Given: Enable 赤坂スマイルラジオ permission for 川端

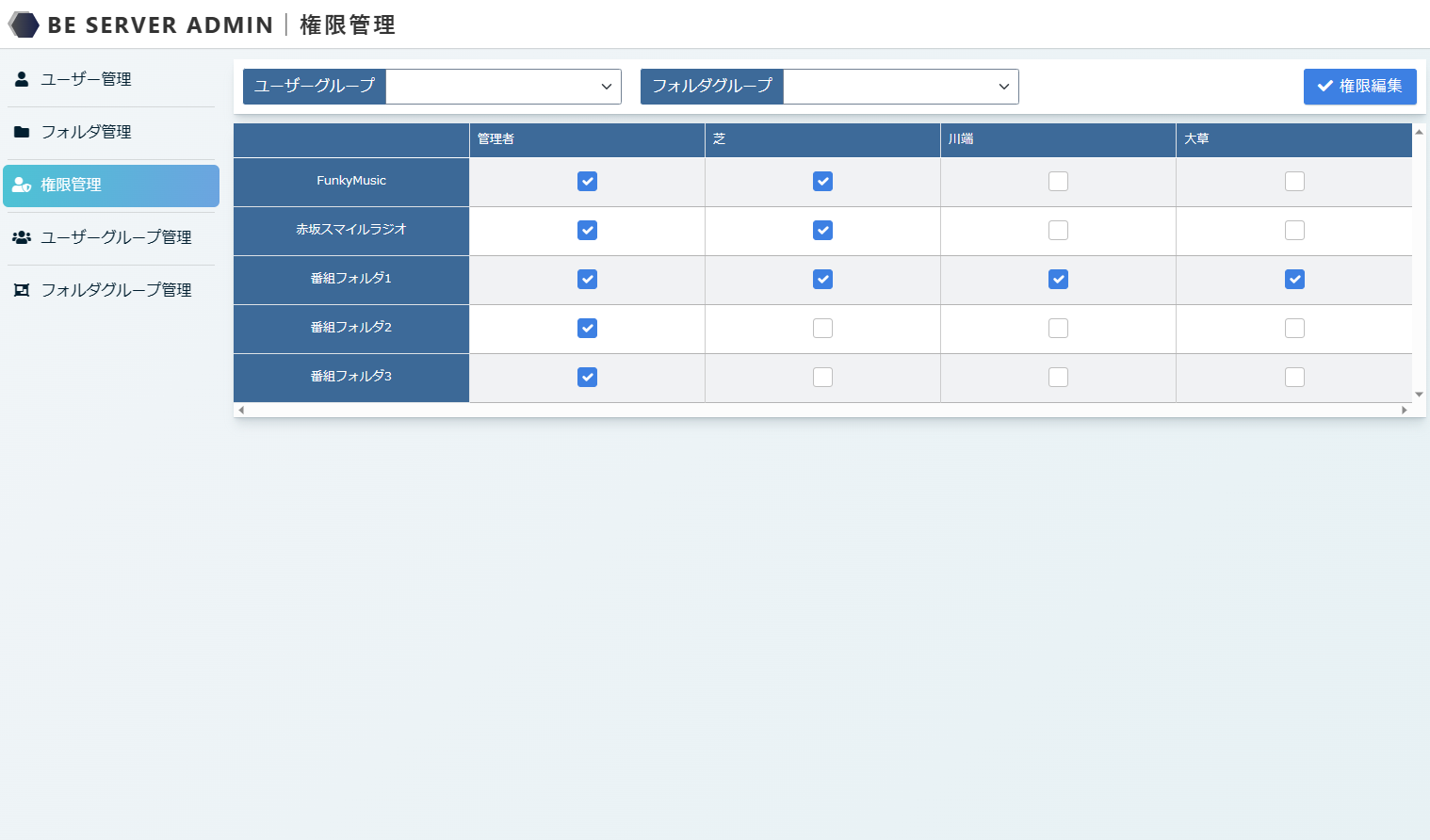Looking at the screenshot, I should point(1058,231).
